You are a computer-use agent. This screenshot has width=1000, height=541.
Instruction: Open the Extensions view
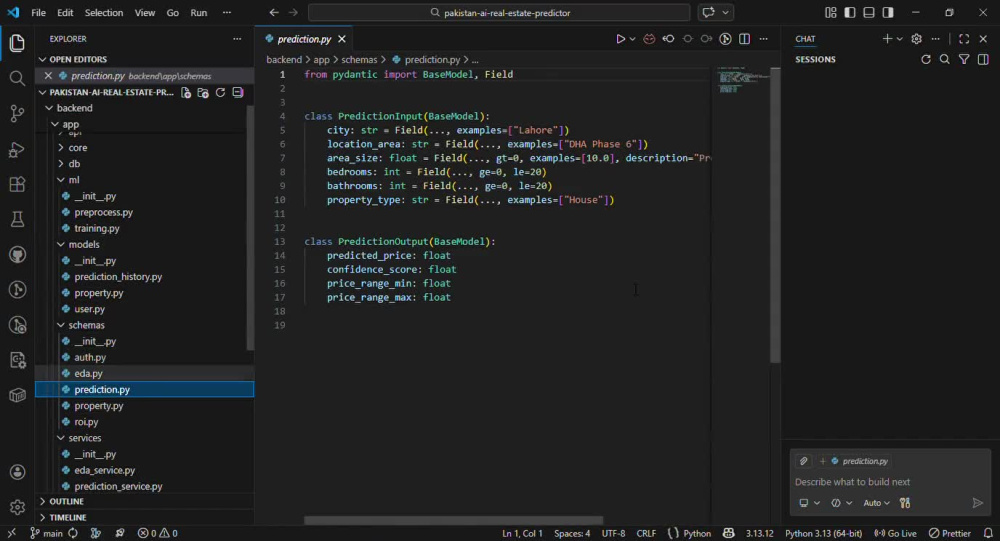point(17,184)
